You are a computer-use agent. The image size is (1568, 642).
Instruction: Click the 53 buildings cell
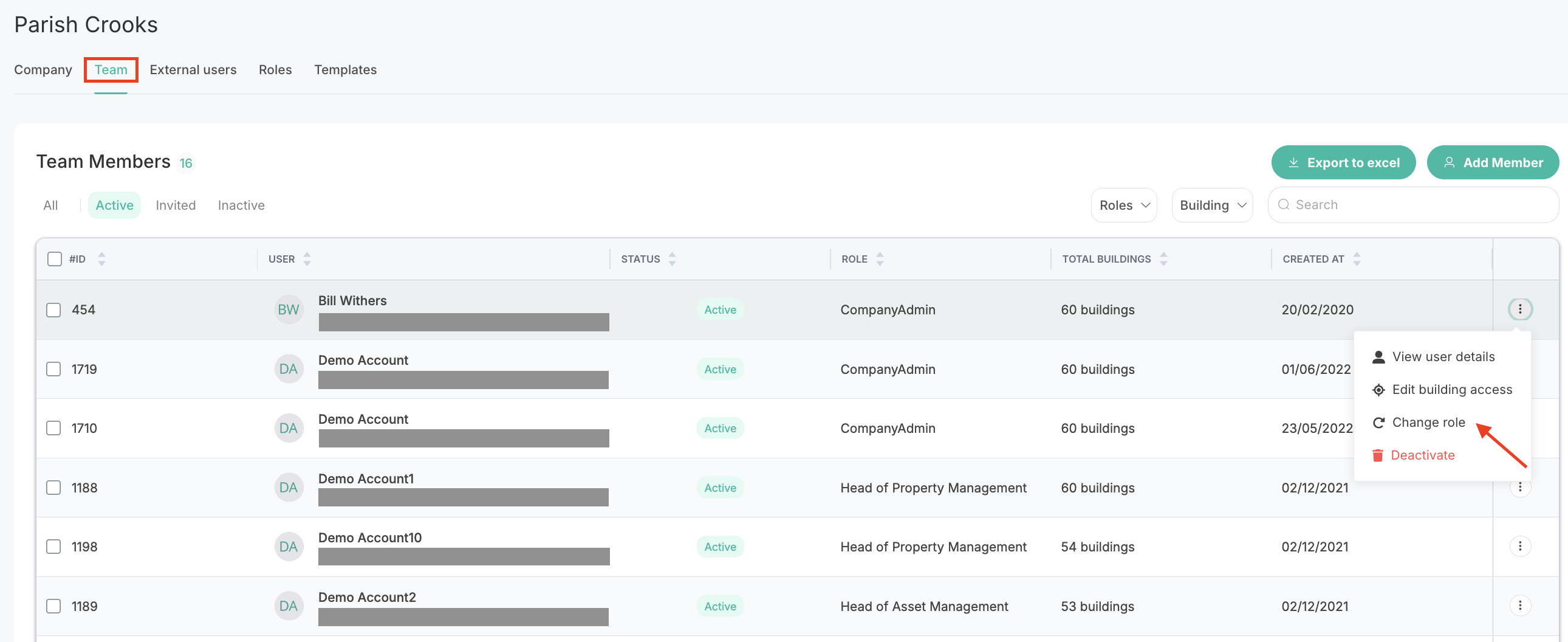pos(1097,606)
